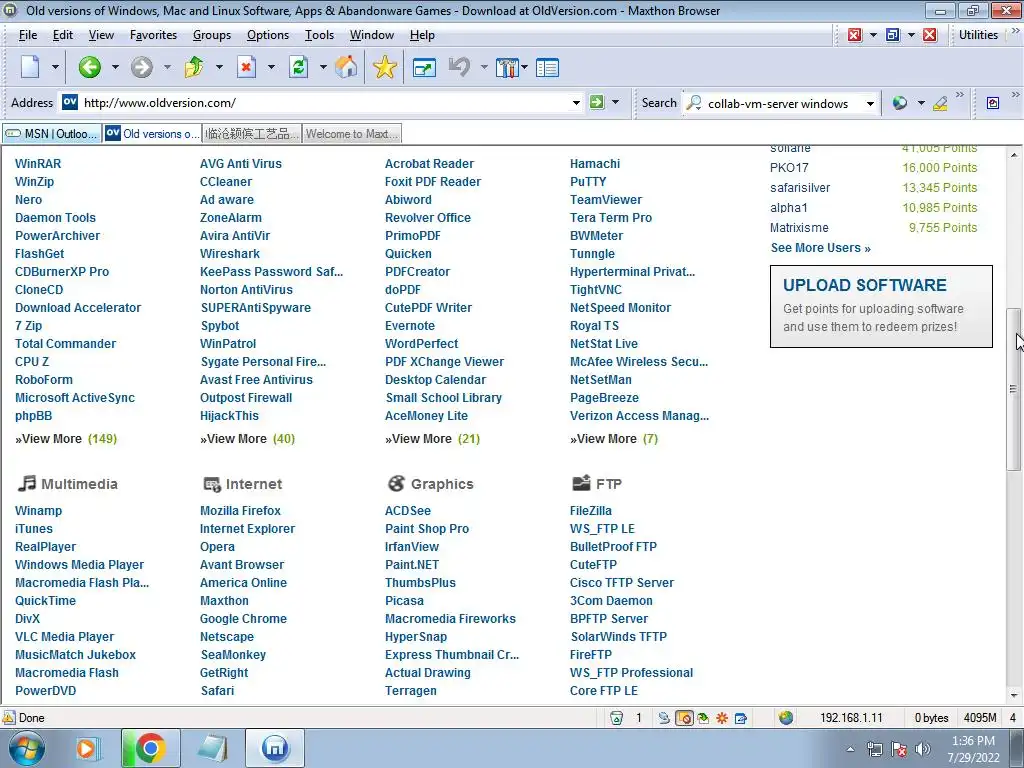Expand the search engine globe dropdown arrow
The image size is (1024, 768).
pyautogui.click(x=921, y=103)
